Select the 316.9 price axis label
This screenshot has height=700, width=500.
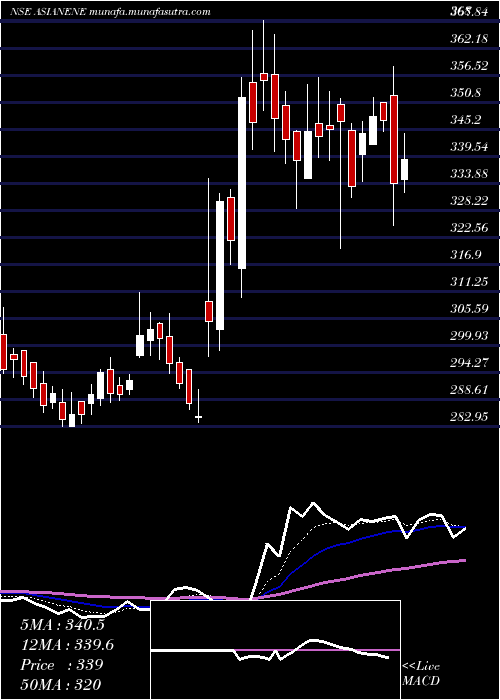(466, 254)
